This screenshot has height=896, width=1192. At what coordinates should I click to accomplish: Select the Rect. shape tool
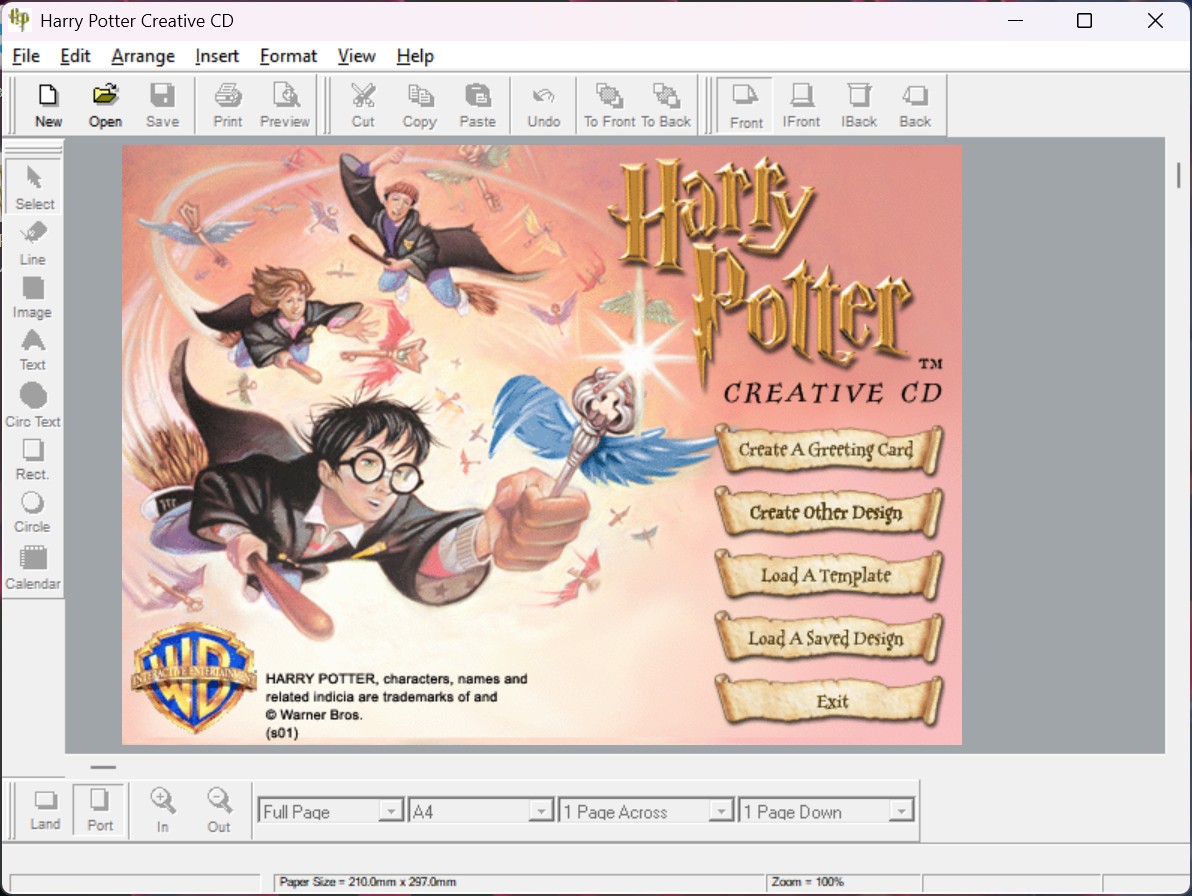click(x=33, y=459)
